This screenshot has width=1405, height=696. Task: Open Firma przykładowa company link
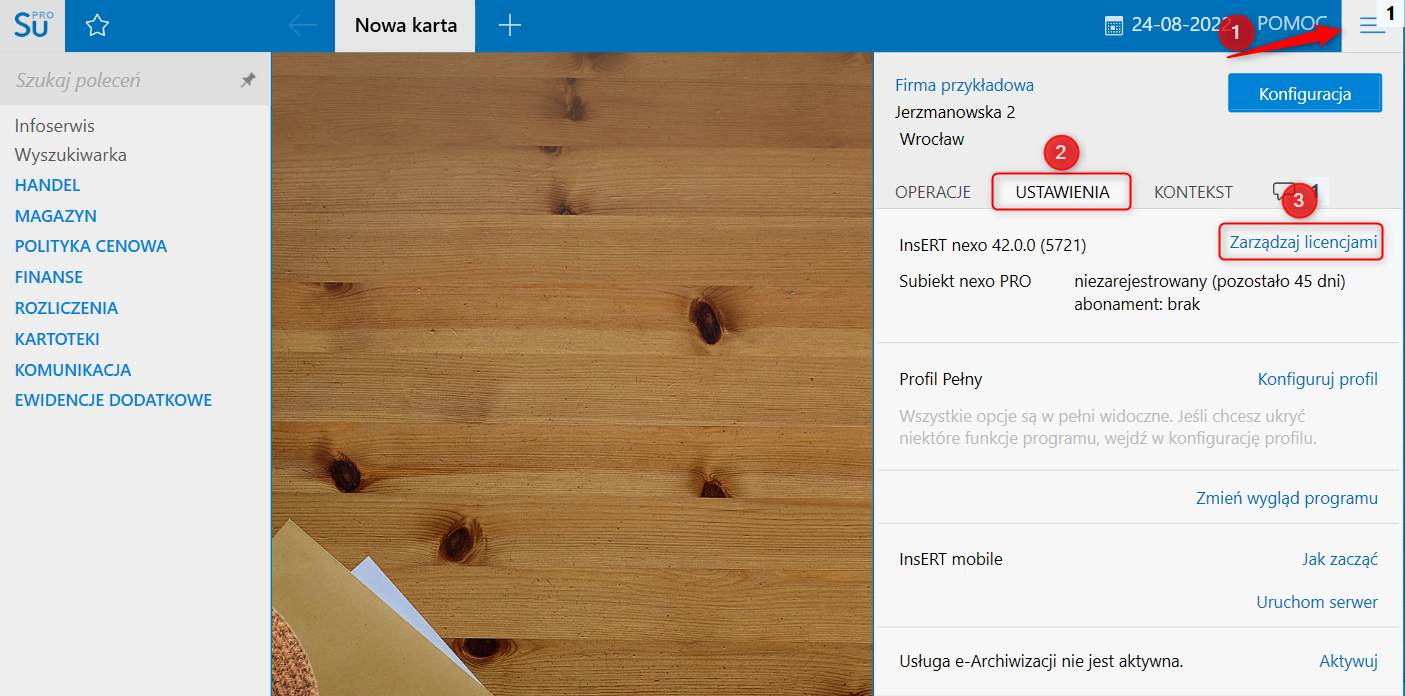click(x=964, y=85)
